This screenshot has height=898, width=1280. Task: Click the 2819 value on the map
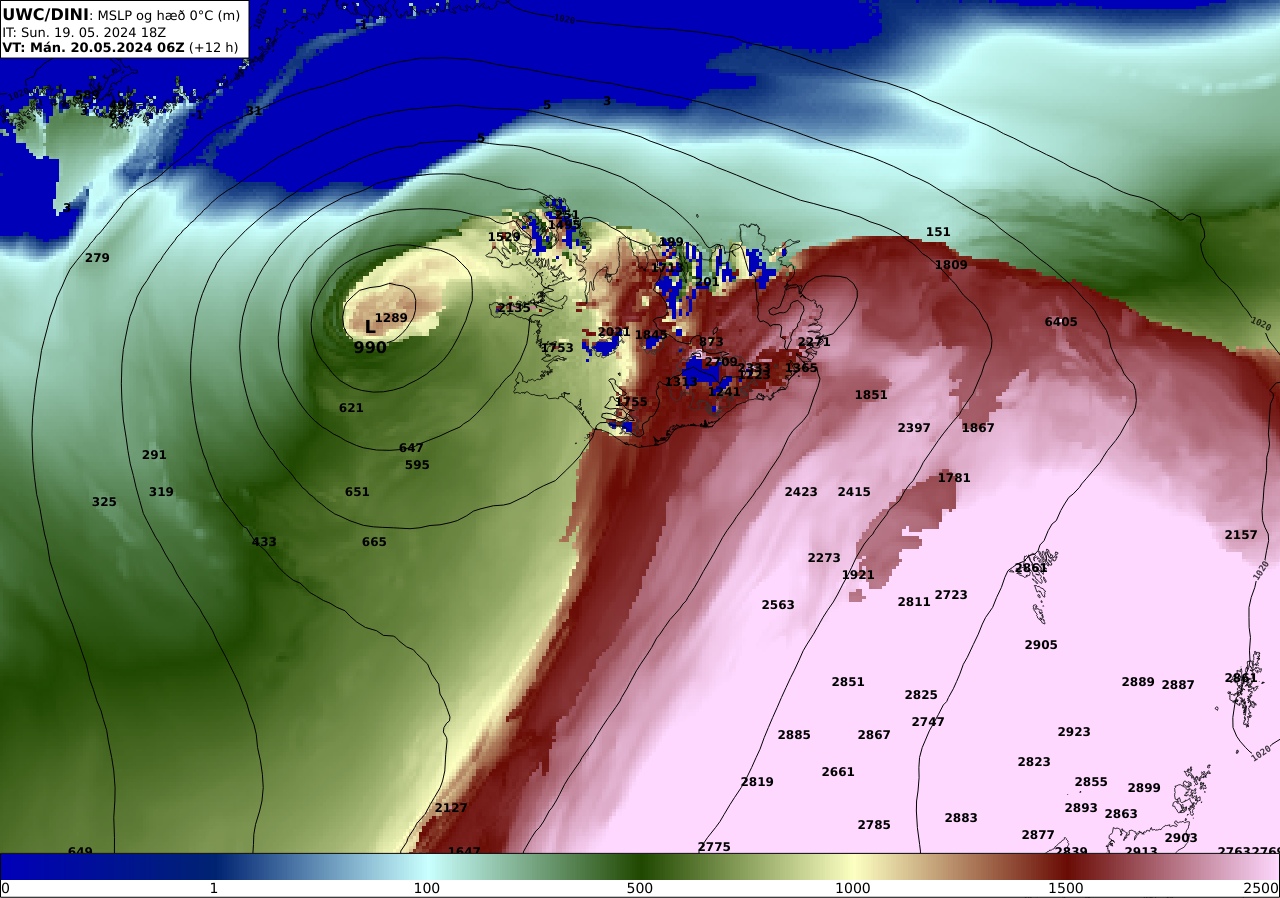click(x=757, y=782)
